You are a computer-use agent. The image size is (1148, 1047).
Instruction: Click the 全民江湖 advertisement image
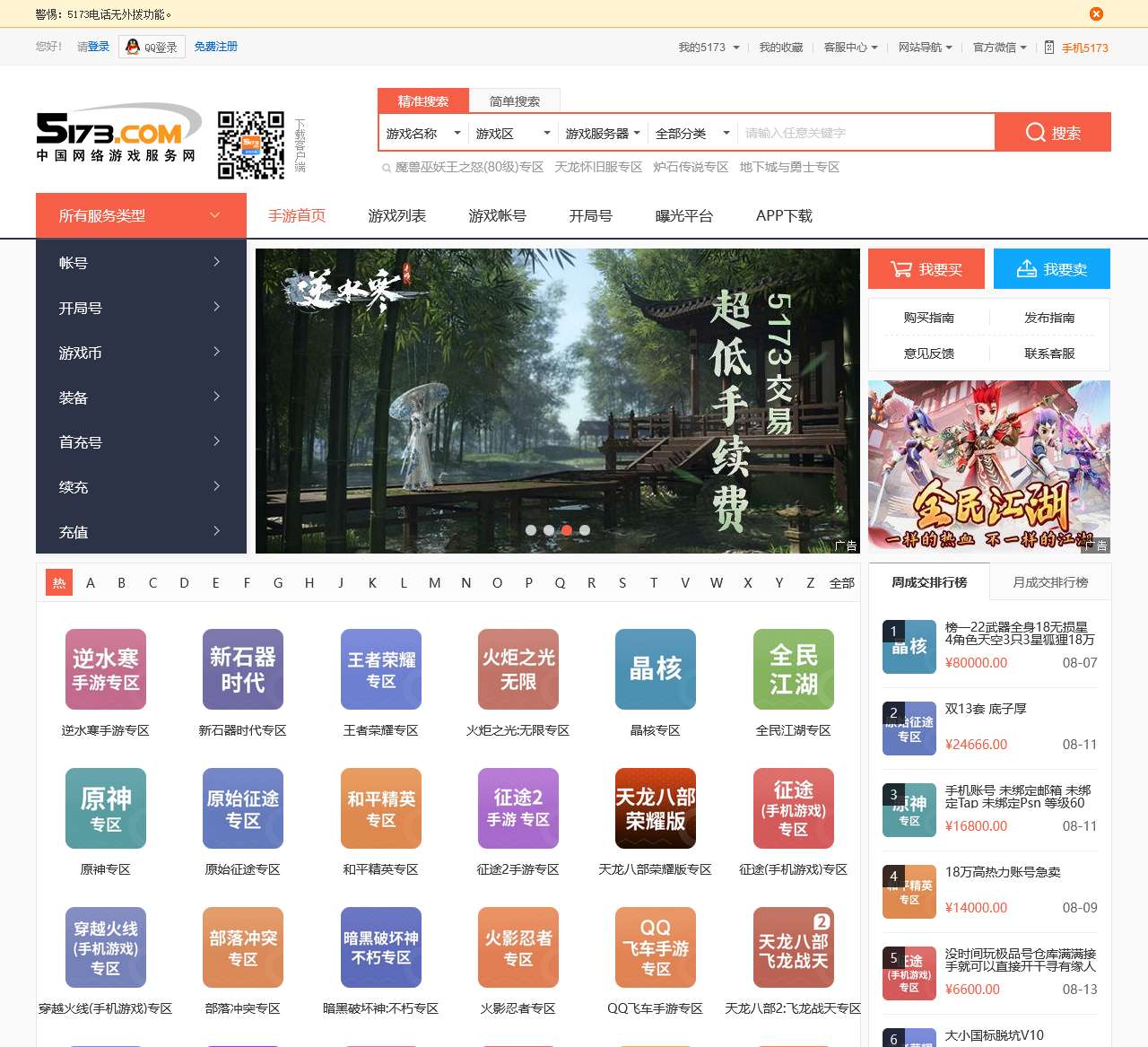coord(989,467)
